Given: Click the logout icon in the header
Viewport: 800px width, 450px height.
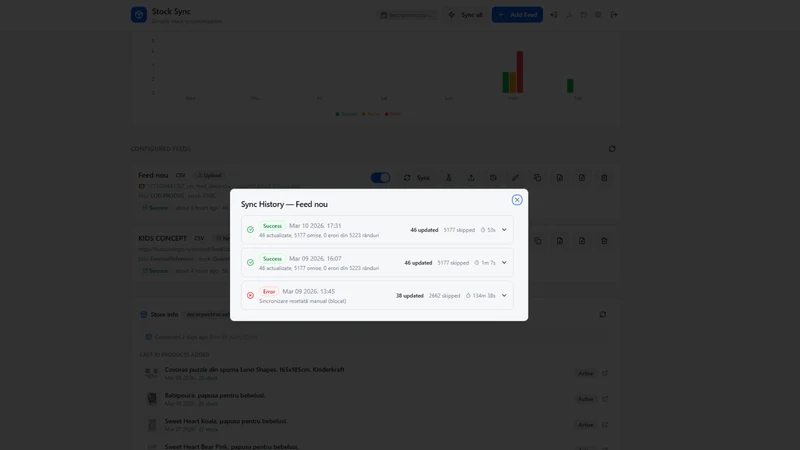Looking at the screenshot, I should 614,15.
